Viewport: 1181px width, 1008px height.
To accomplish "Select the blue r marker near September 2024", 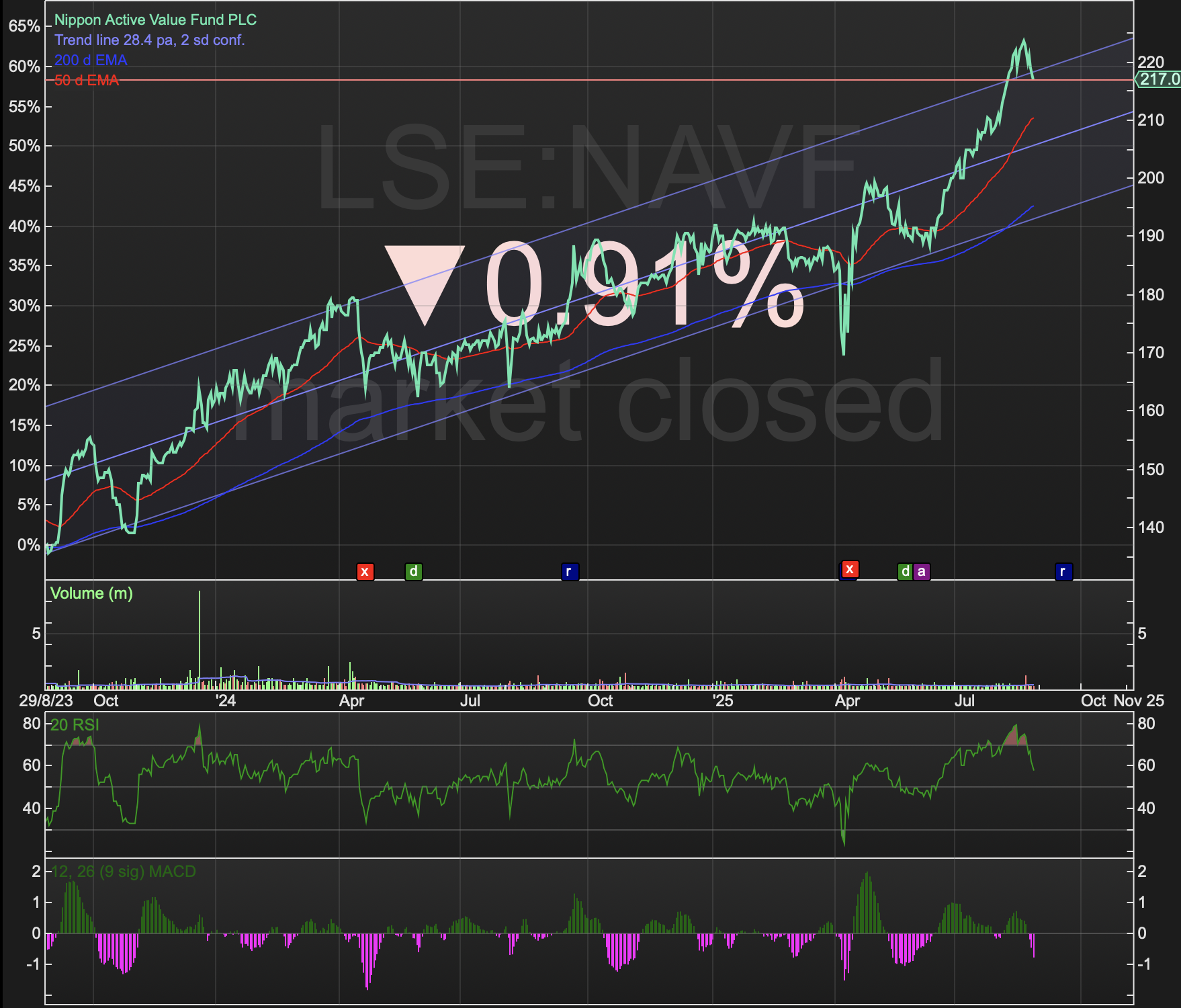I will 570,572.
